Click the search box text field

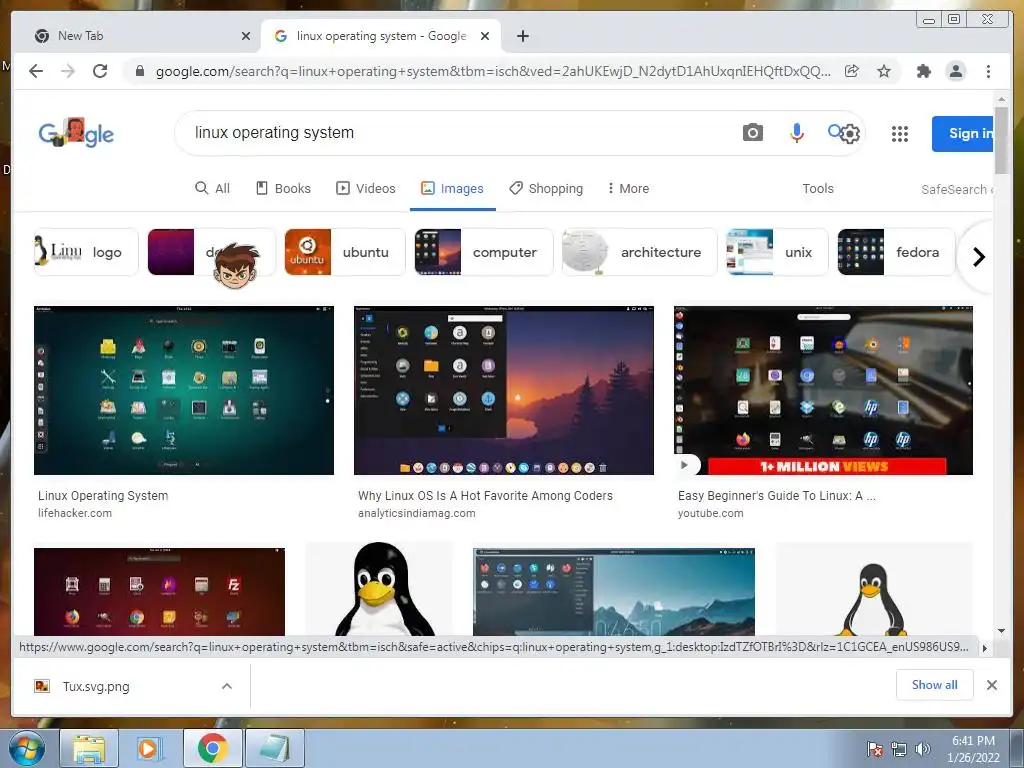click(457, 133)
